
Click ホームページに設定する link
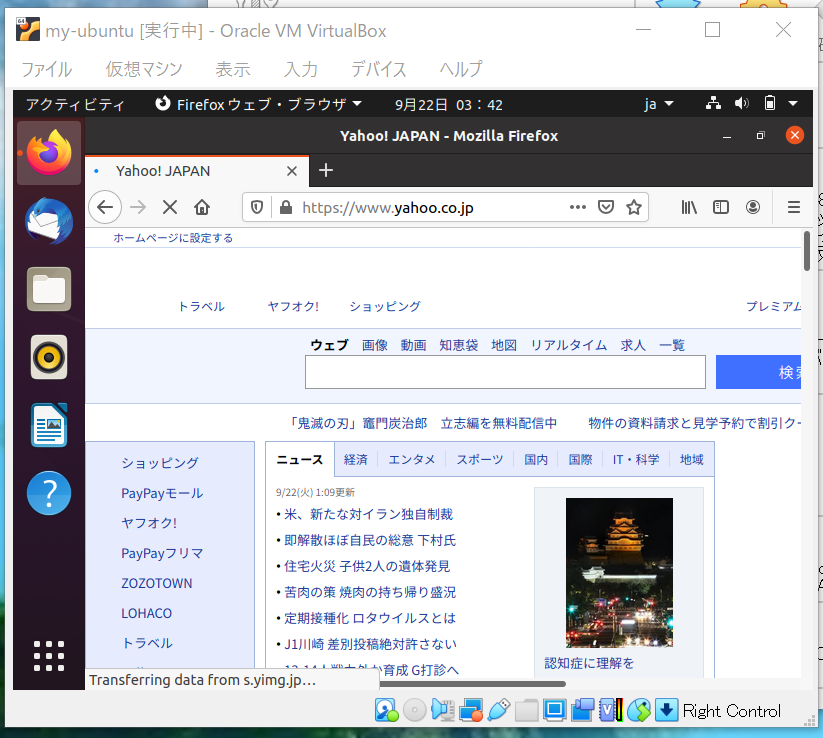173,238
